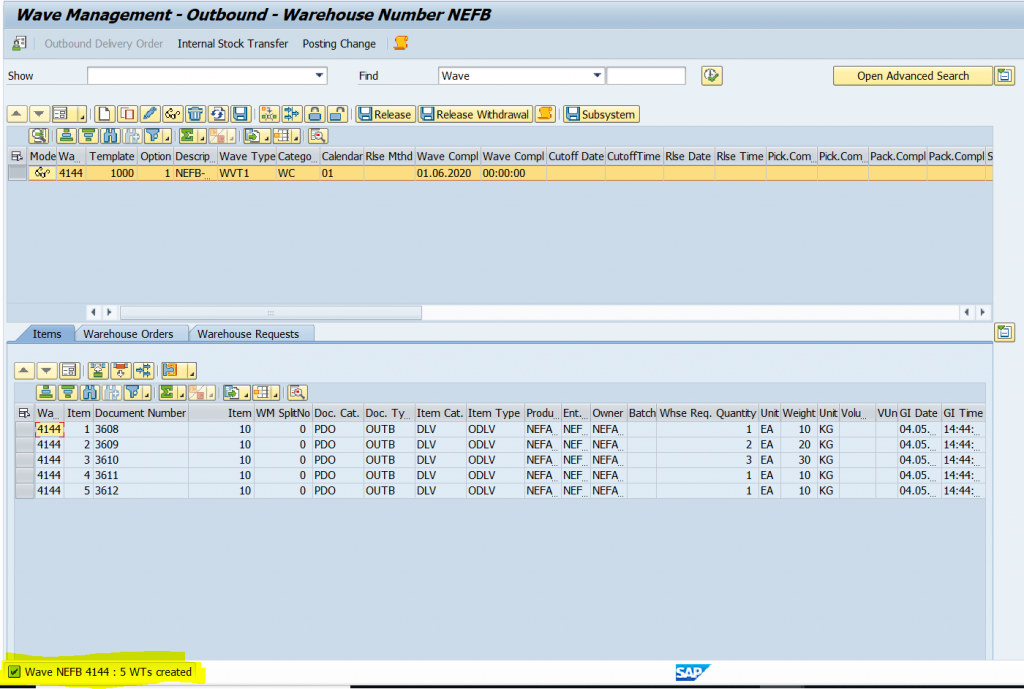The width and height of the screenshot is (1024, 689).
Task: Click the pencil change mode icon
Action: coord(150,114)
